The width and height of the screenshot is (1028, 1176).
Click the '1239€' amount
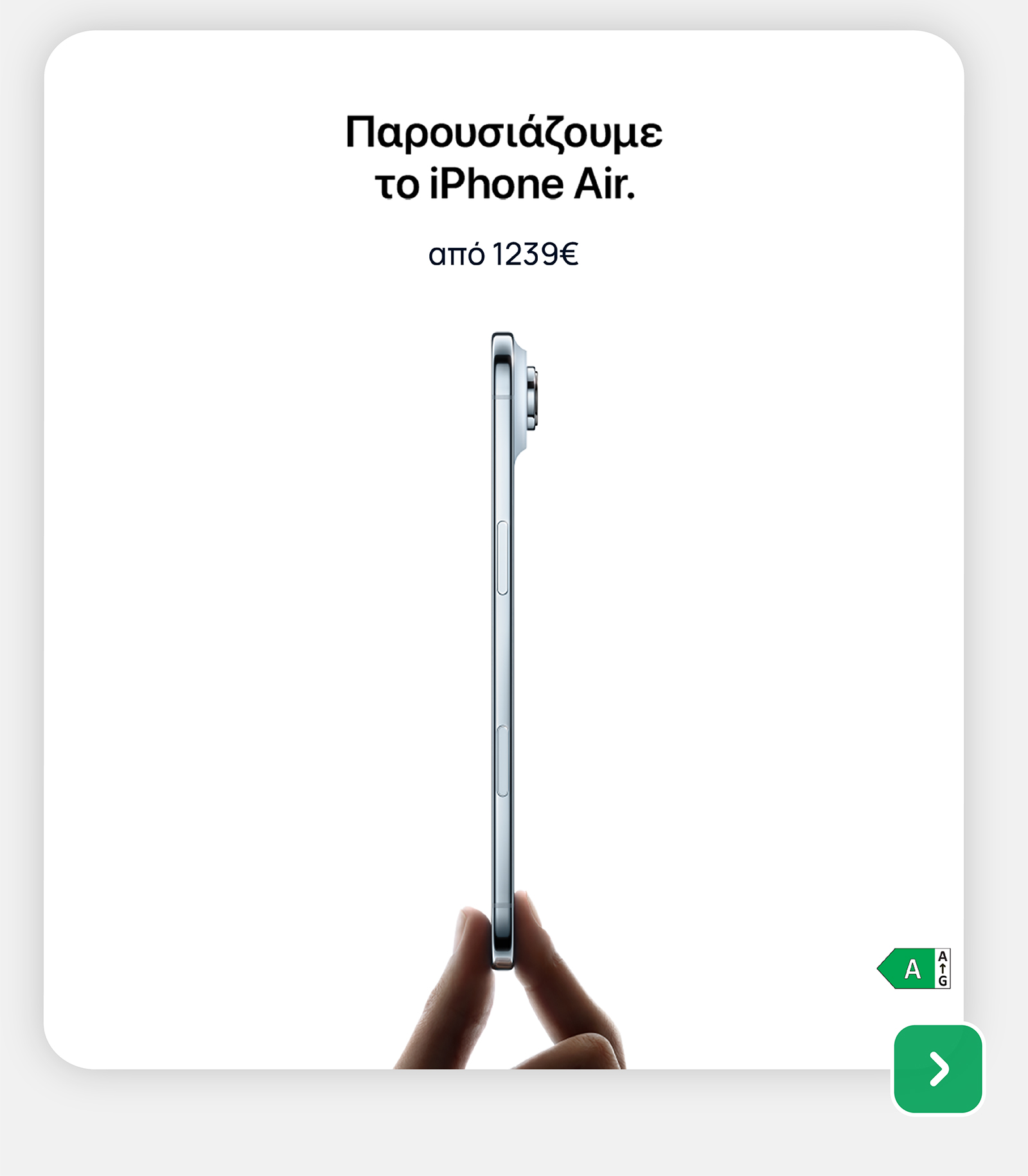point(535,254)
